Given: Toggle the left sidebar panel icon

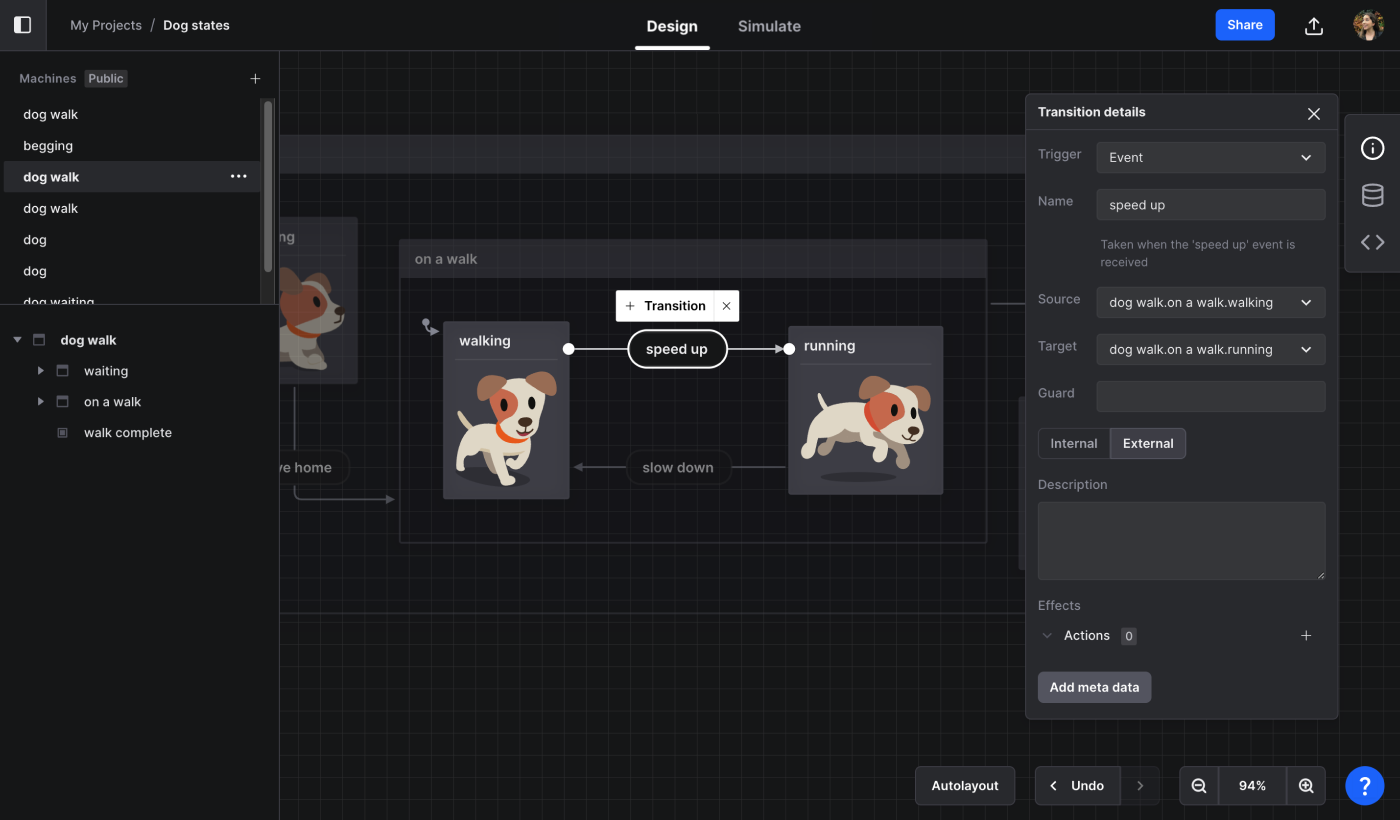Looking at the screenshot, I should pos(22,25).
